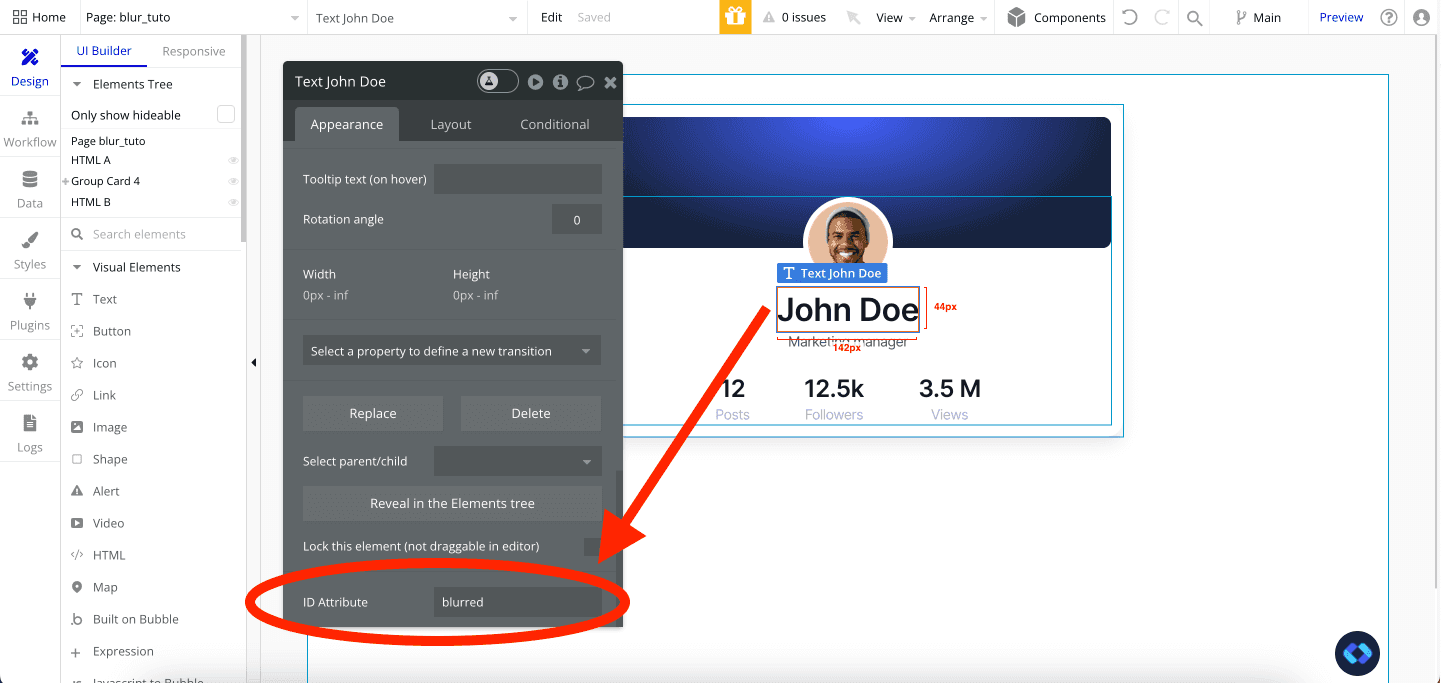Open comments bubble in property editor
The image size is (1441, 683).
pos(586,82)
